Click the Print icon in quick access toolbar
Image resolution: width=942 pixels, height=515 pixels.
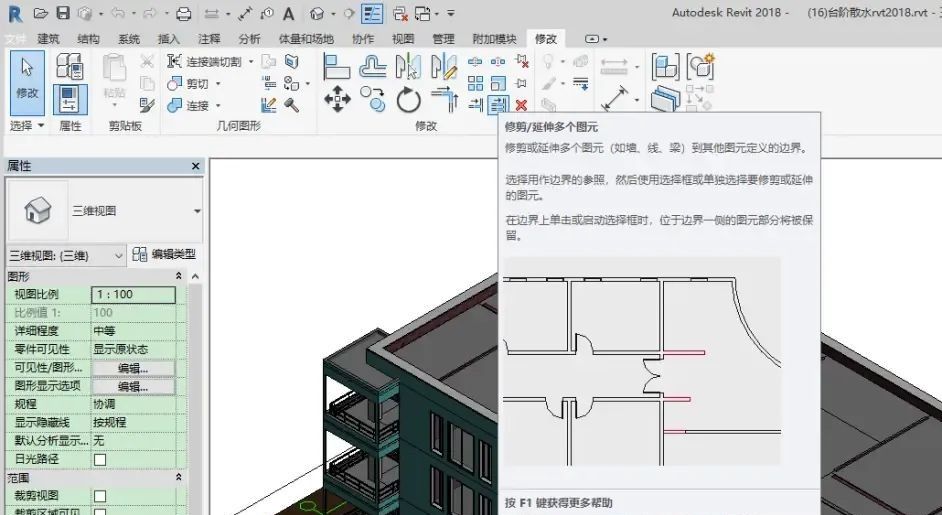(183, 14)
